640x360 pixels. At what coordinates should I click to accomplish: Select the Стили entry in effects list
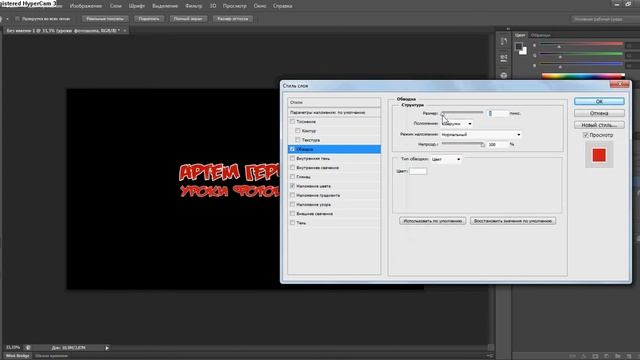334,102
